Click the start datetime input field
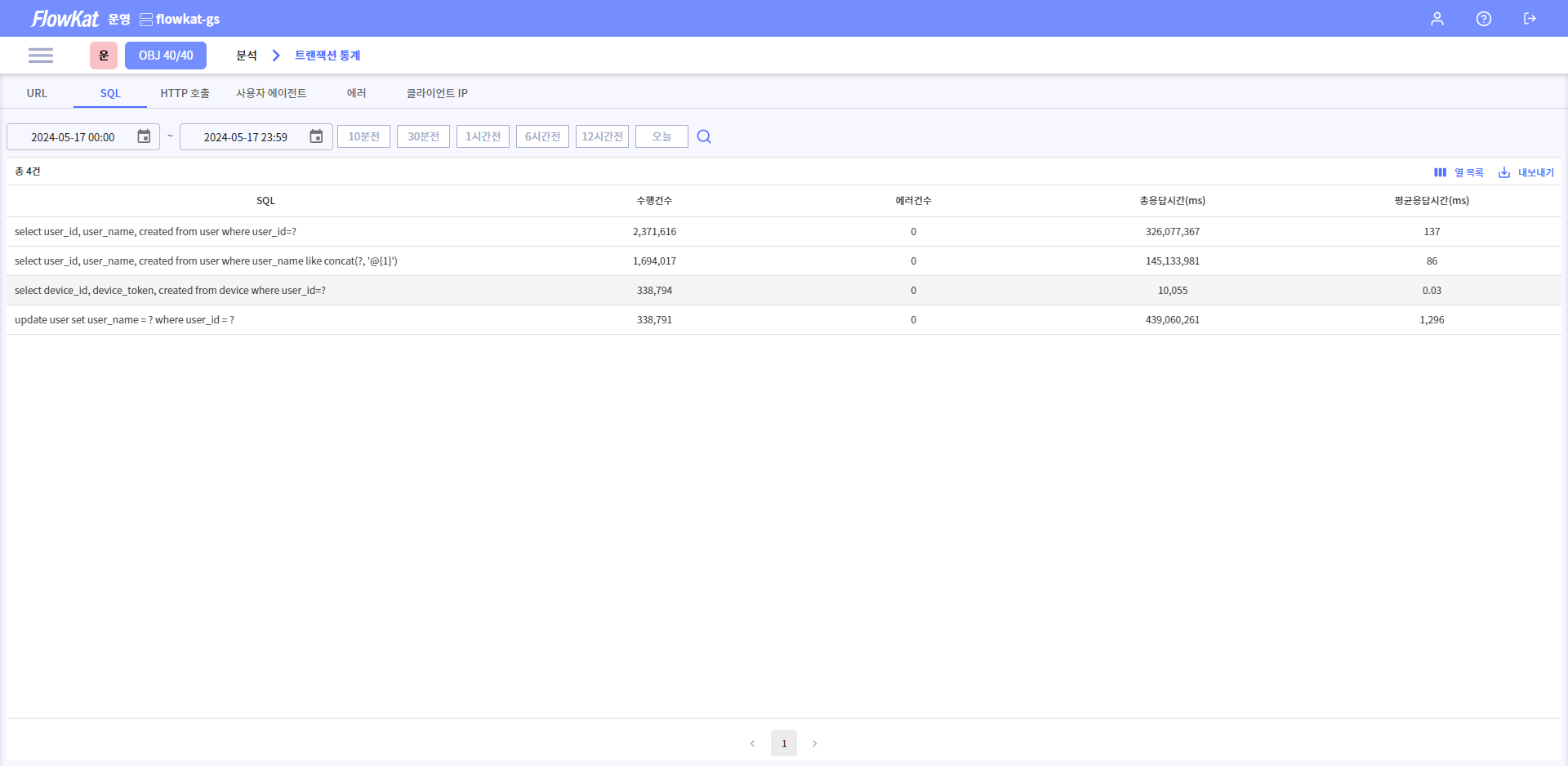 [73, 137]
